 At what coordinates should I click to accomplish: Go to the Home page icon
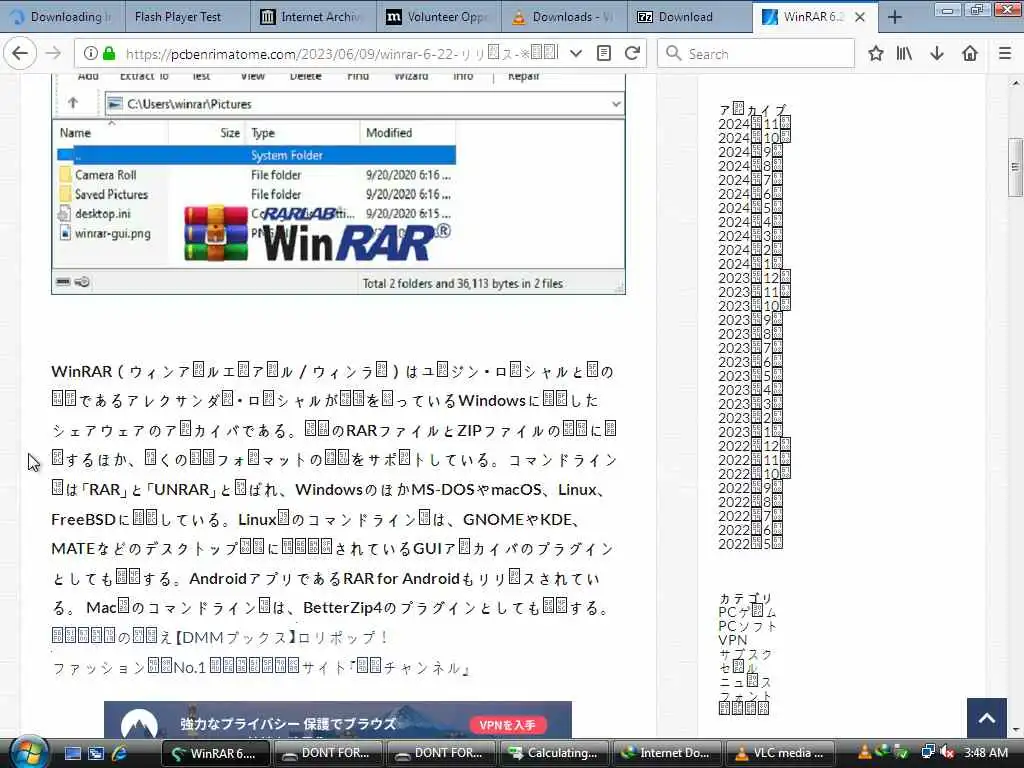(x=970, y=54)
